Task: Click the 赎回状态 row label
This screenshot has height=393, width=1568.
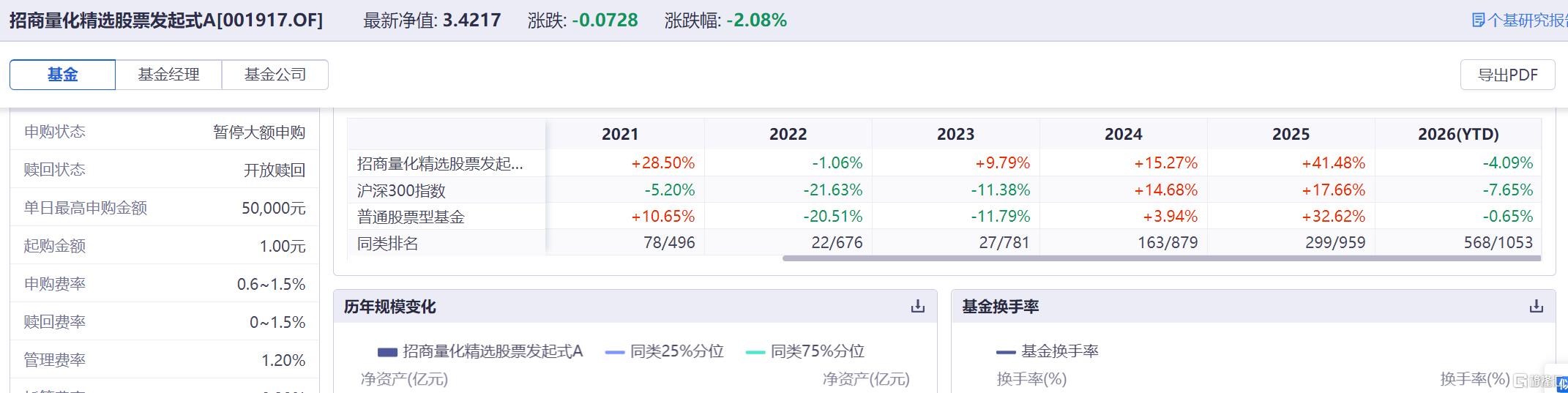Action: tap(55, 170)
